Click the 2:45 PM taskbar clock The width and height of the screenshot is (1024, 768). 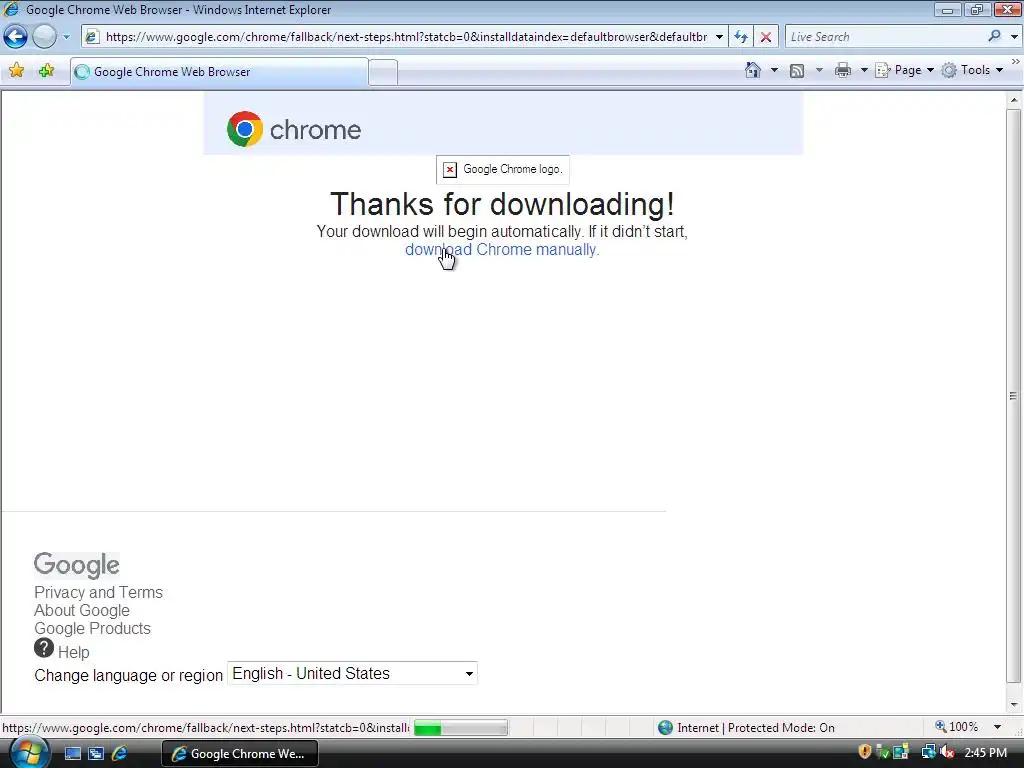coord(985,753)
